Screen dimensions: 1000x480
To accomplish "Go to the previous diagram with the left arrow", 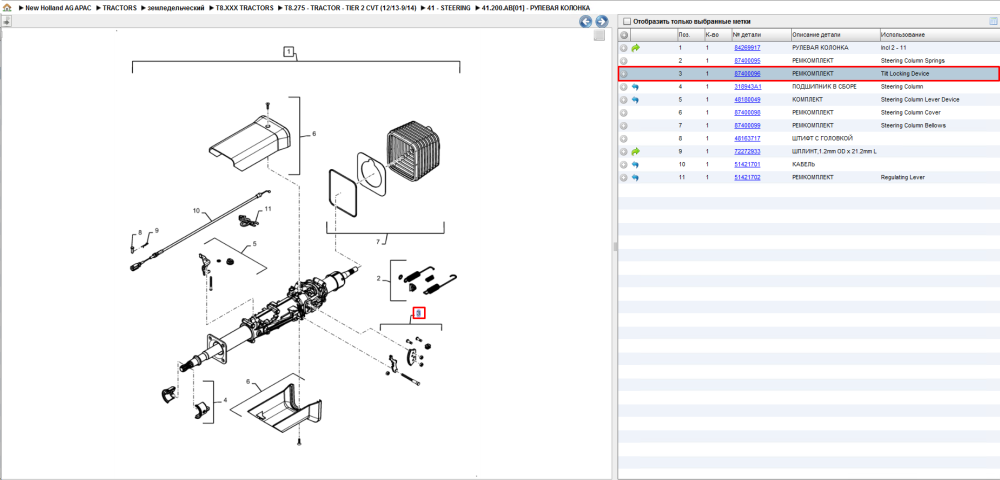I will [585, 22].
